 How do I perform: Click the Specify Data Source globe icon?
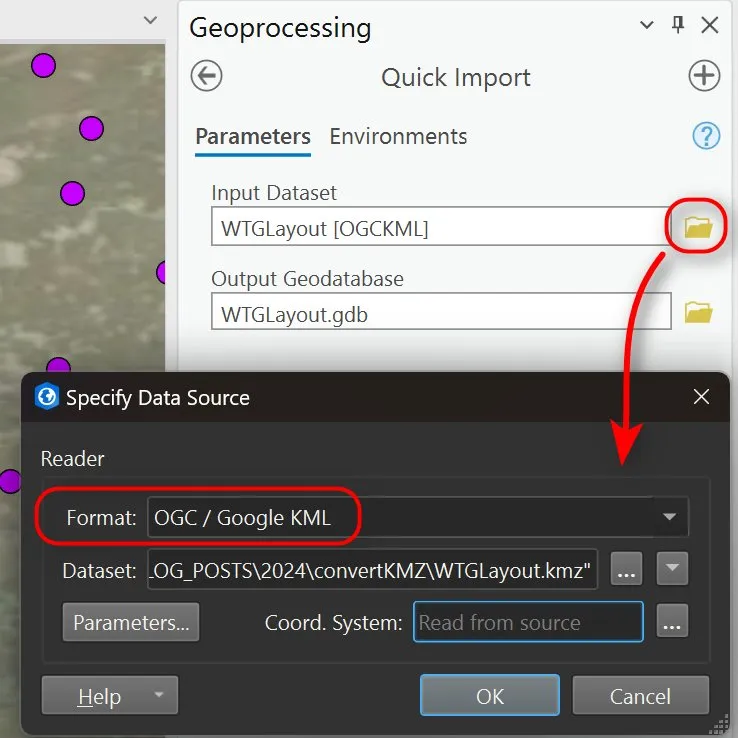click(x=46, y=396)
